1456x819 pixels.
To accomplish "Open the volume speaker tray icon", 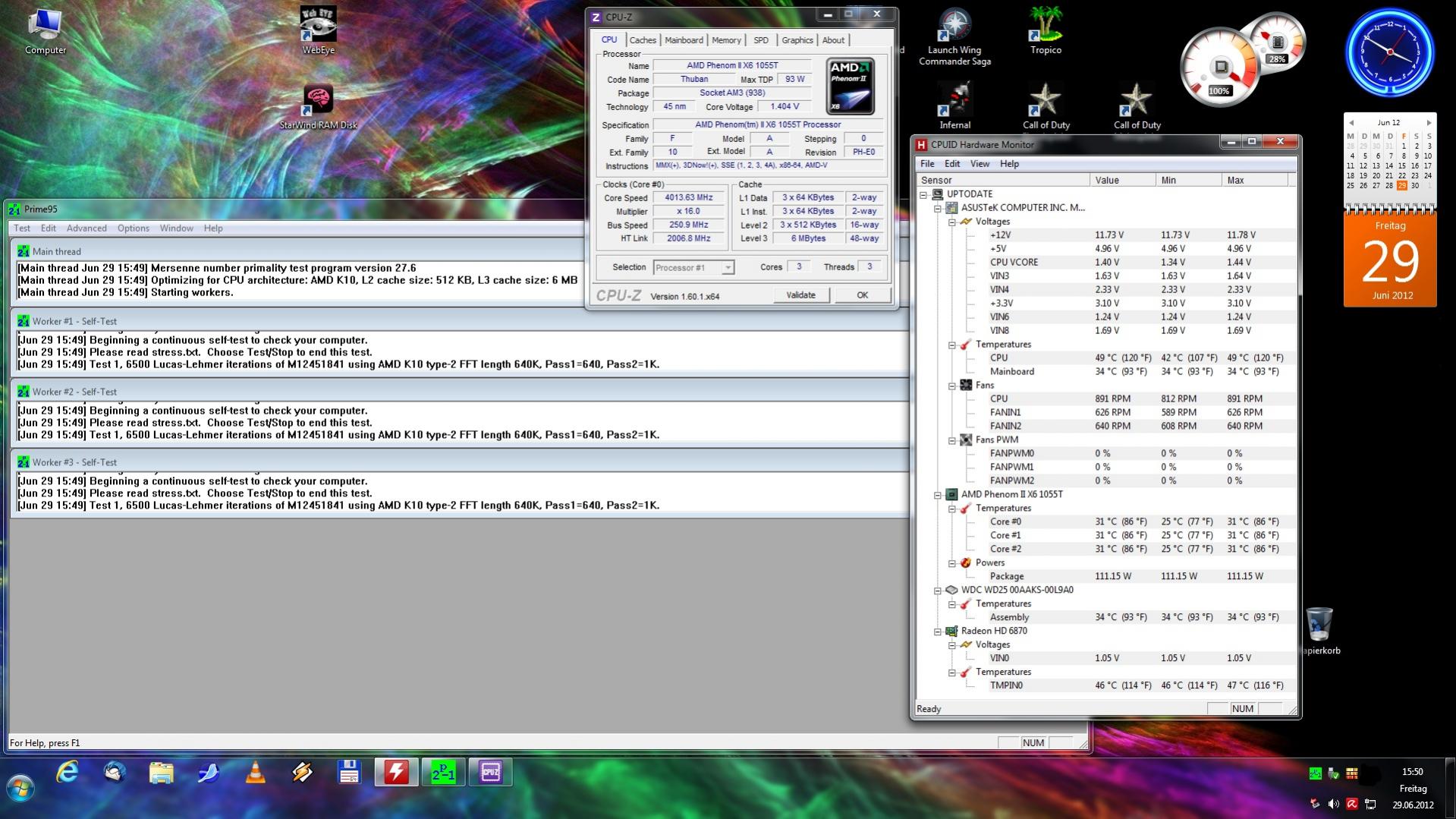I will 1334,805.
